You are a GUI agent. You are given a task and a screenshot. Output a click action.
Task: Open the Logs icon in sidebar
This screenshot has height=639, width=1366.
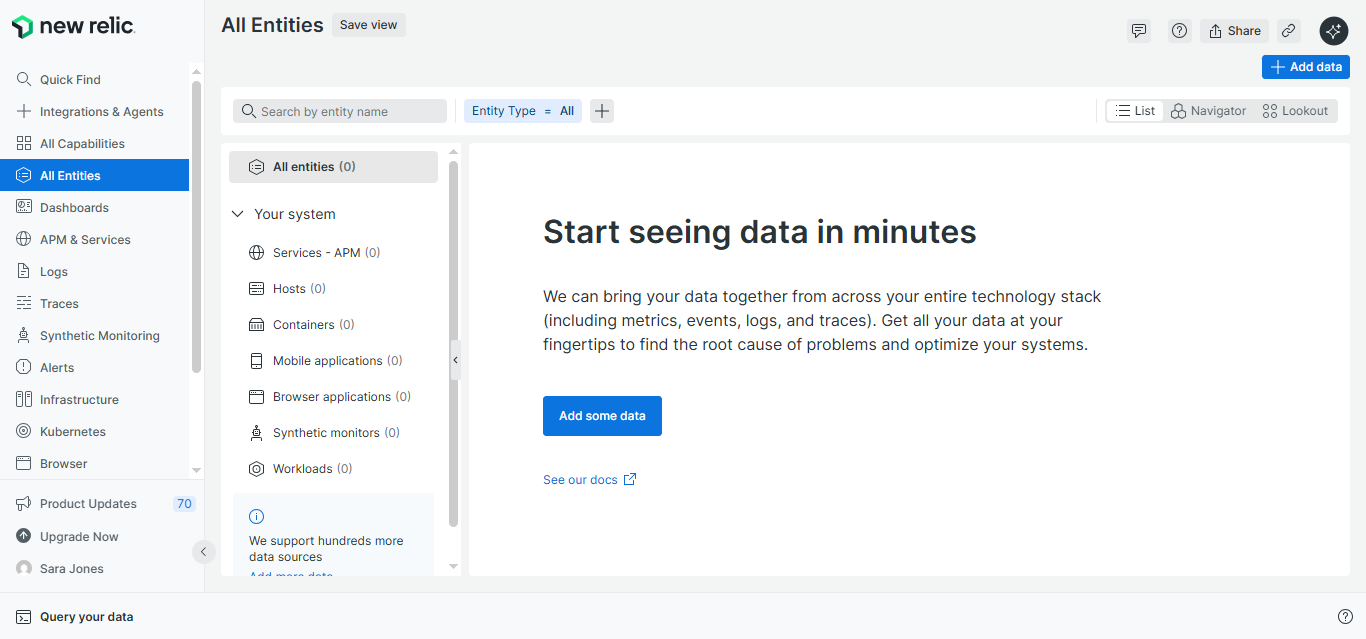click(24, 271)
